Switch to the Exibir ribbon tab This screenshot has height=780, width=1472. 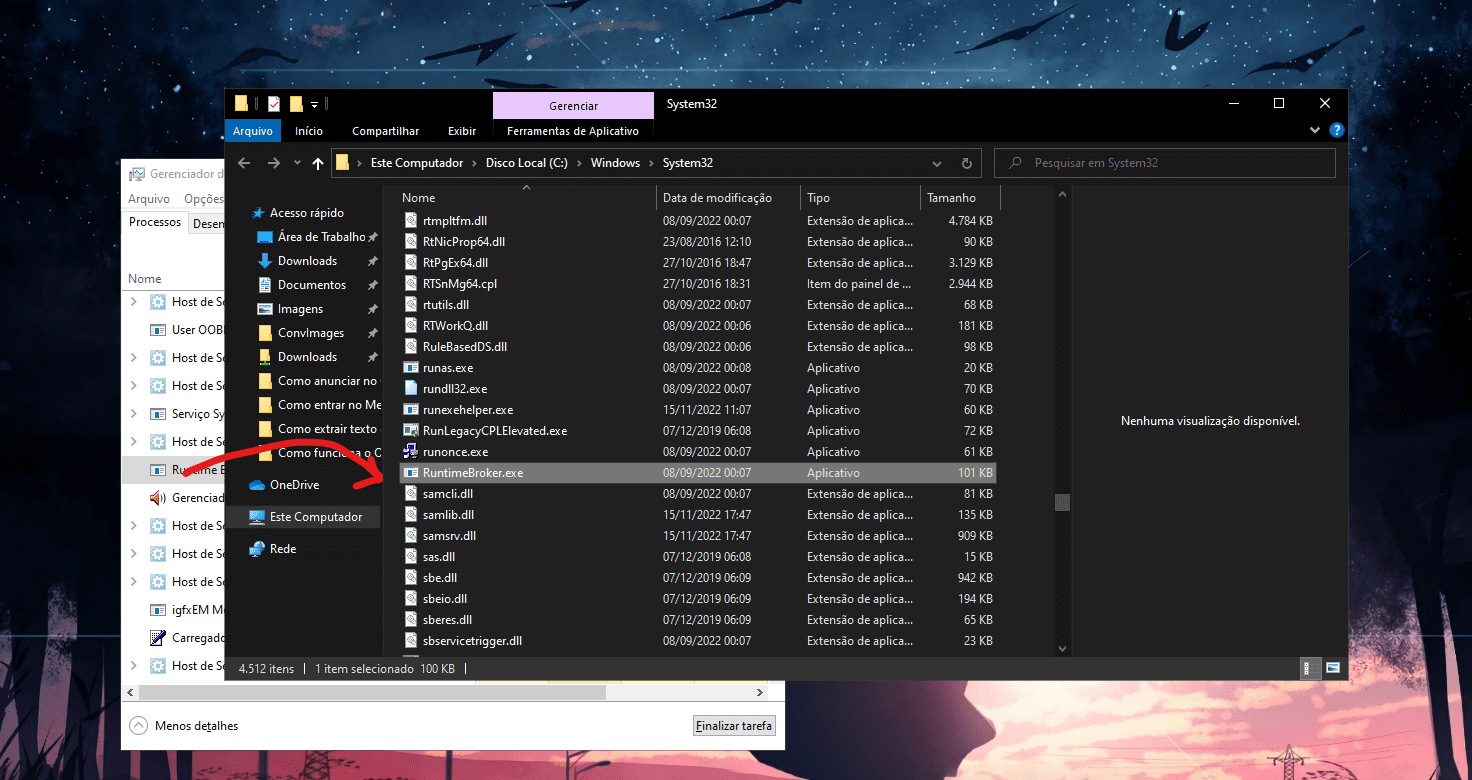tap(462, 131)
